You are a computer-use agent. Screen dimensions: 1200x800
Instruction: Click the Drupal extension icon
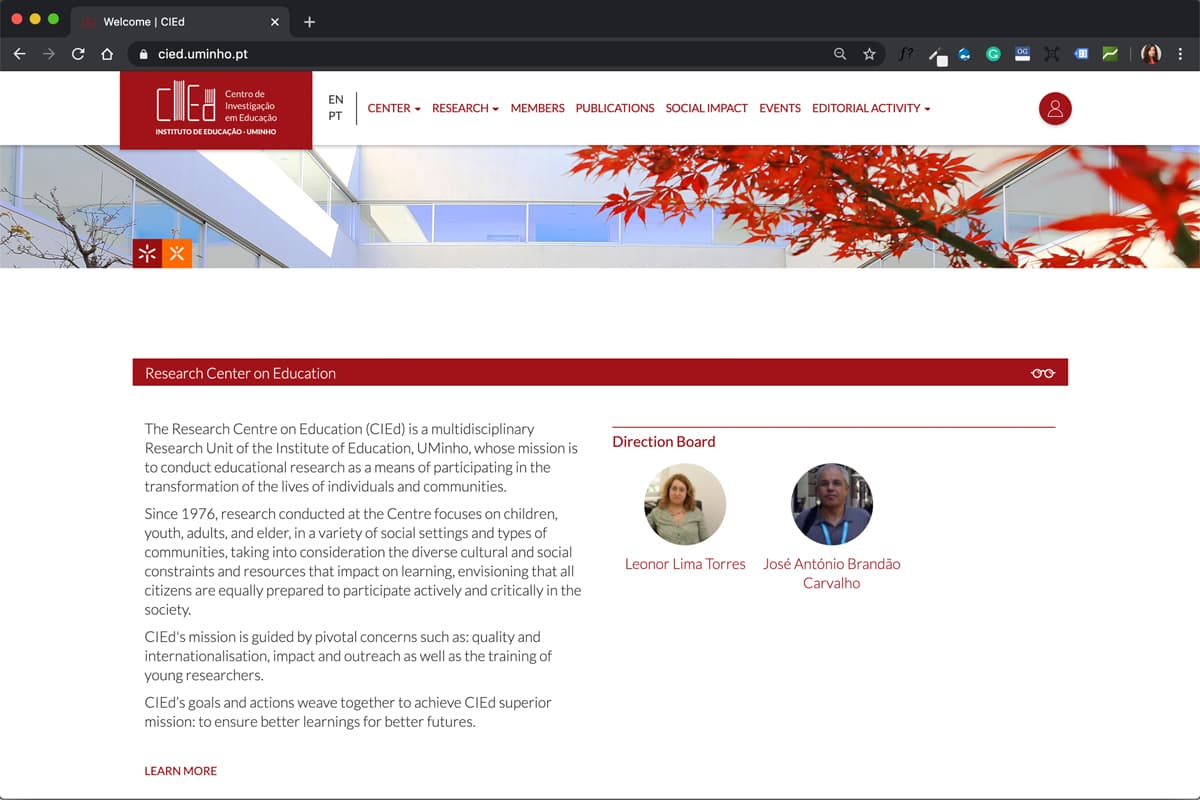click(965, 54)
